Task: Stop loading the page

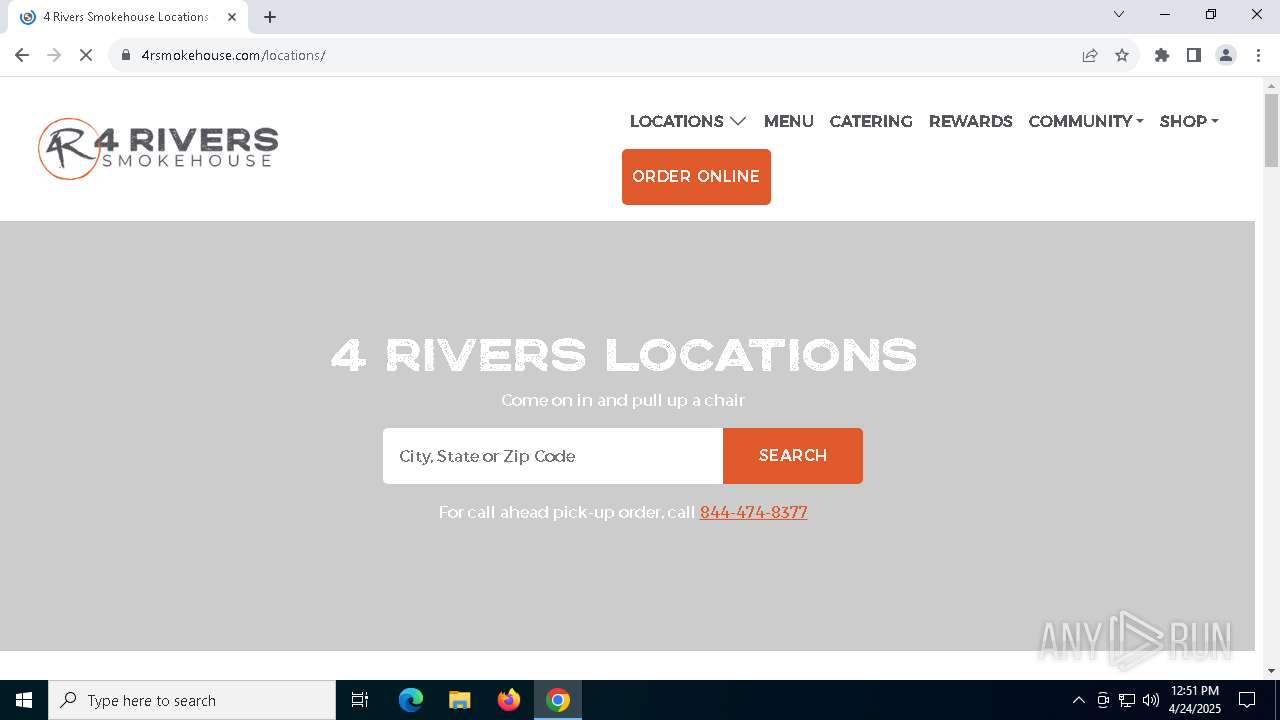Action: click(86, 55)
